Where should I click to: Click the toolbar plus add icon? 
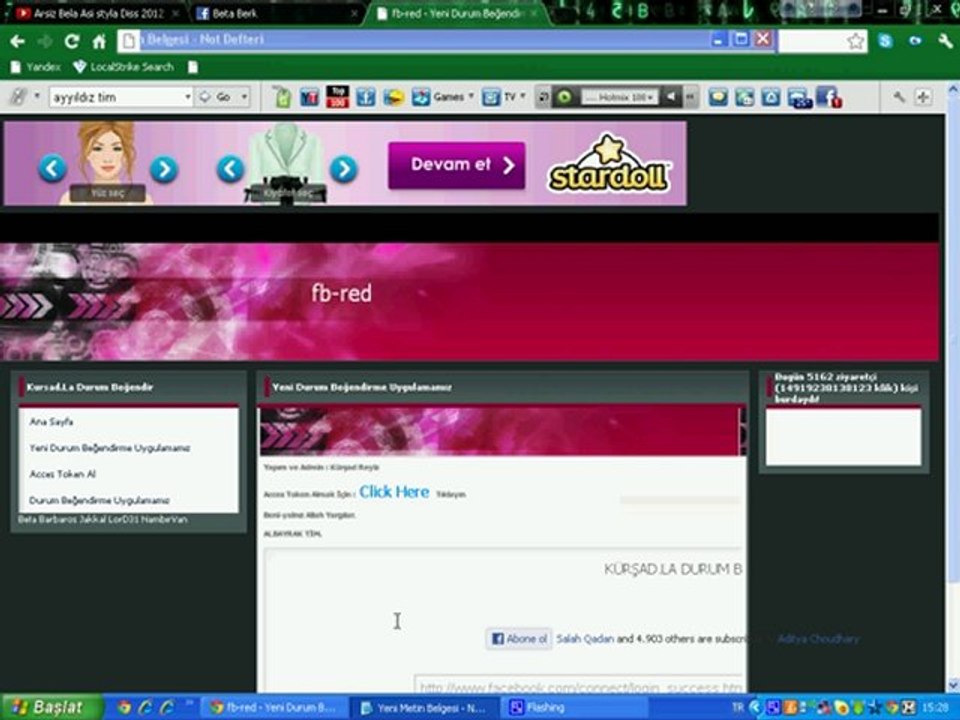923,97
